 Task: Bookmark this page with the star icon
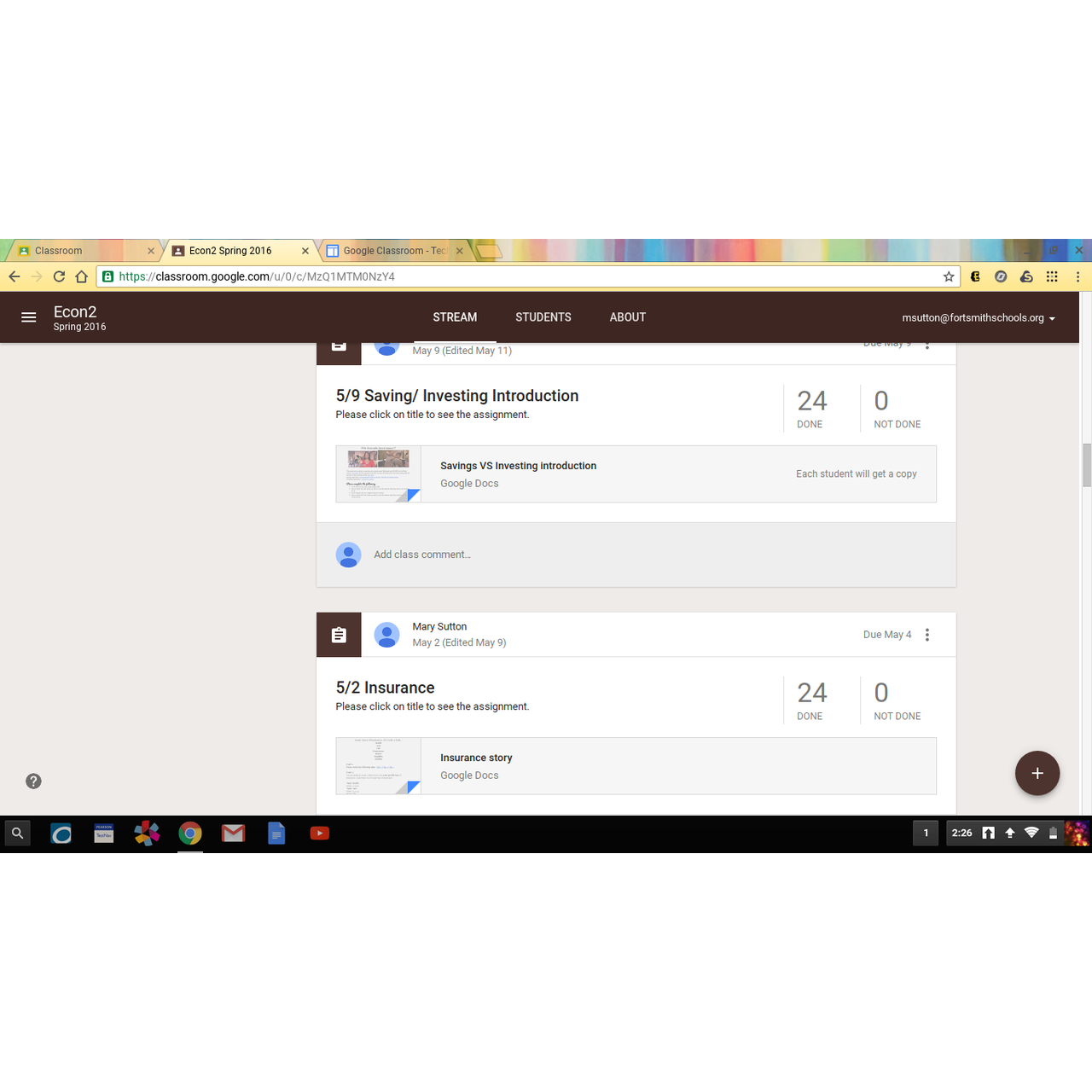pyautogui.click(x=948, y=276)
